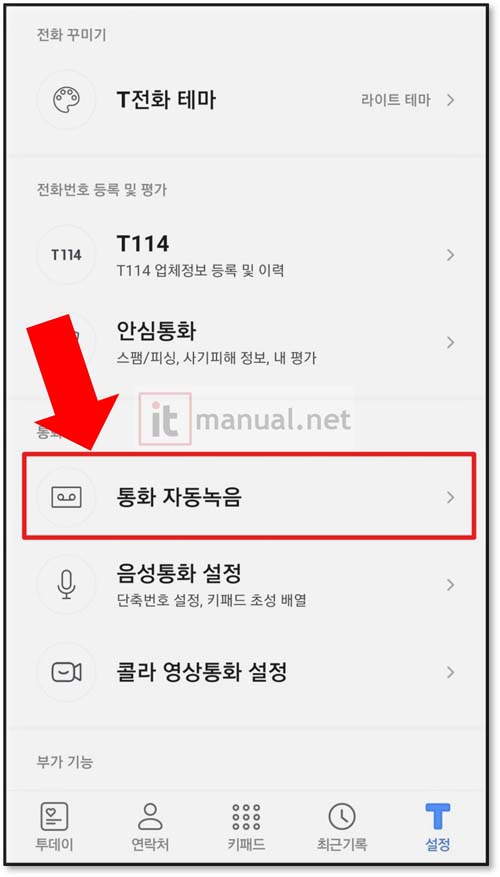Expand the 안심통화 row chevron
Screen dimensions: 500x877
click(x=450, y=342)
